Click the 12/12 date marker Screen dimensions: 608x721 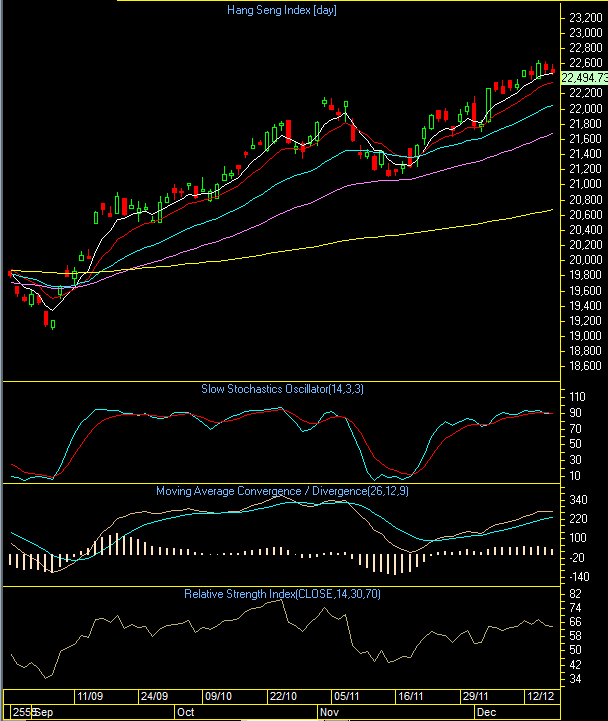click(x=539, y=696)
